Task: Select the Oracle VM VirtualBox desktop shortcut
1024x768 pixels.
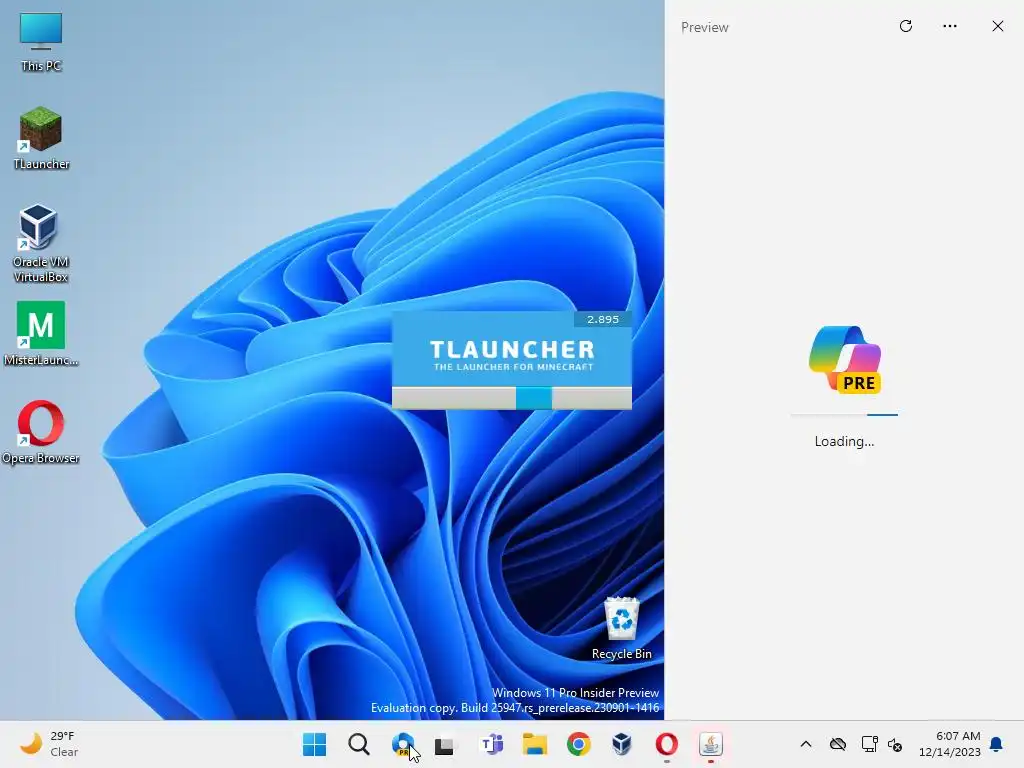Action: [40, 243]
